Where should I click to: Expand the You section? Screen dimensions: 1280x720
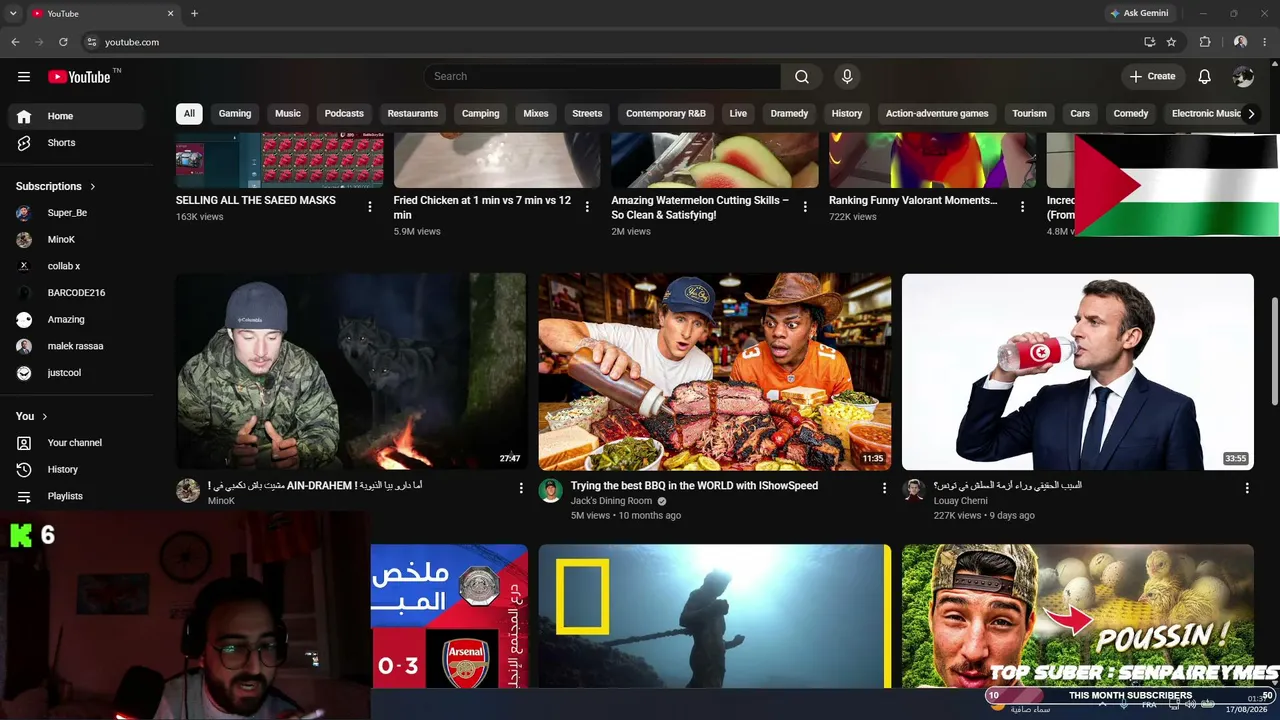tap(32, 416)
